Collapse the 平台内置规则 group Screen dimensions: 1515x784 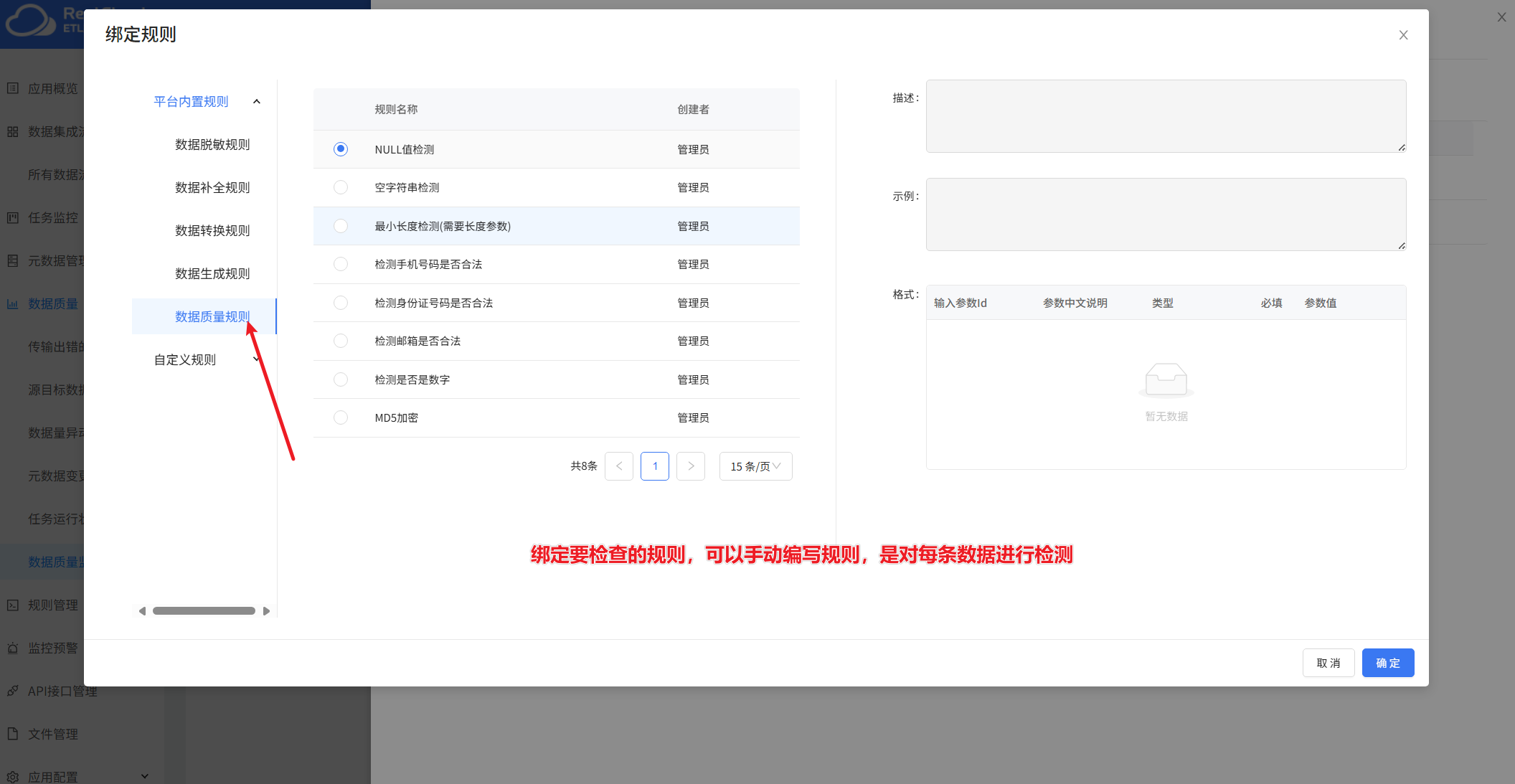[x=257, y=102]
